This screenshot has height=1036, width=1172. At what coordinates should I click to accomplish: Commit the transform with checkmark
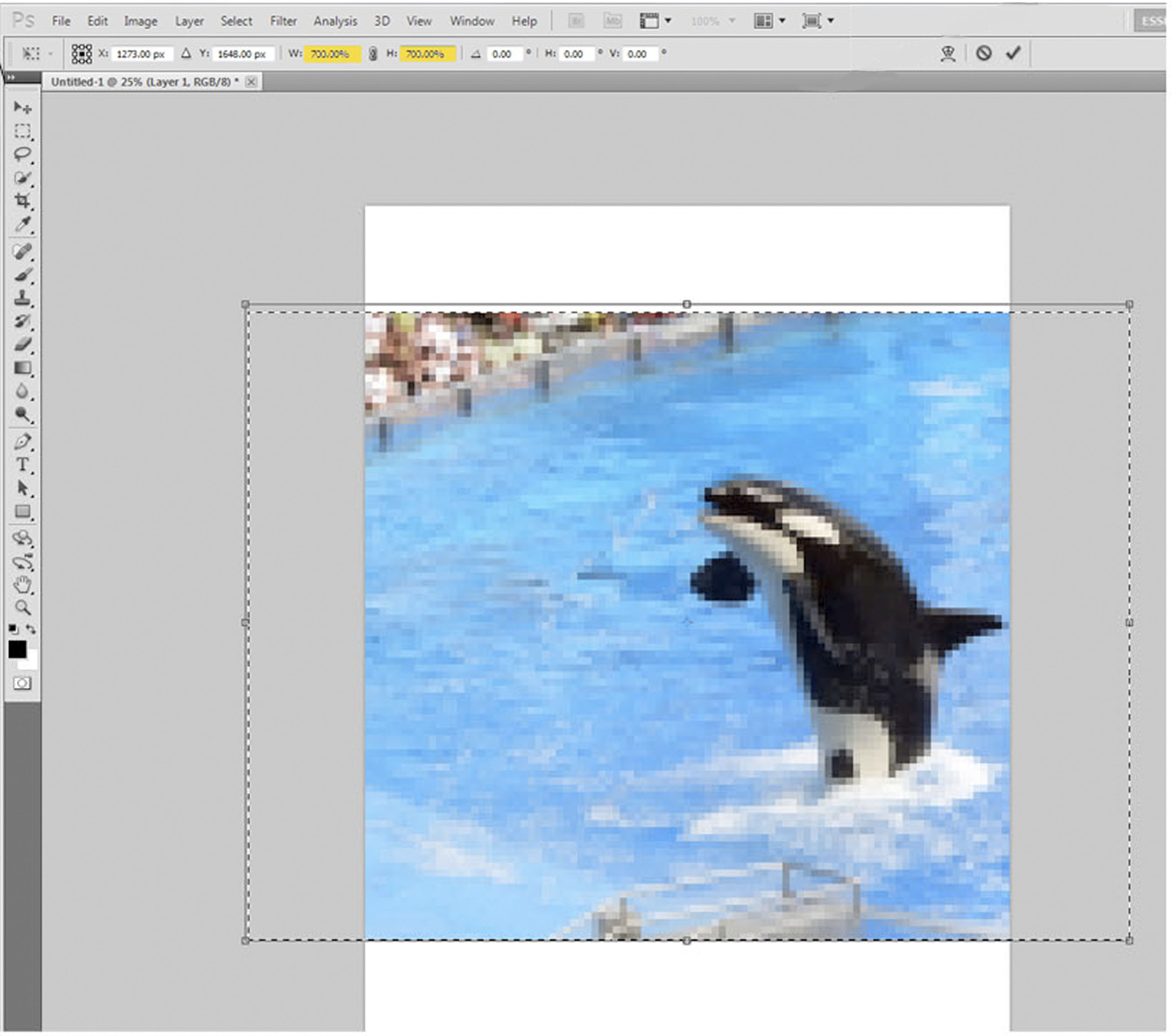click(1013, 53)
